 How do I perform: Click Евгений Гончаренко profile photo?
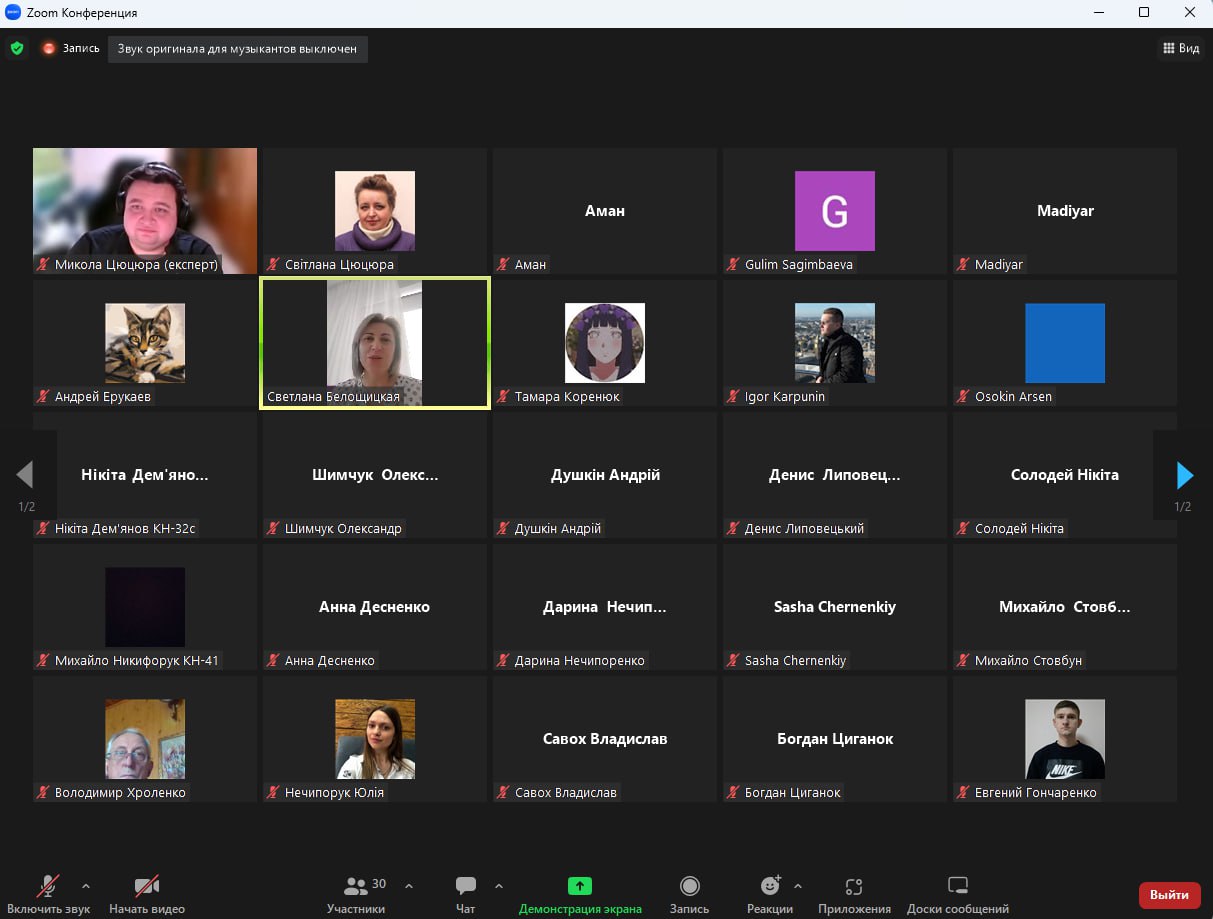click(1065, 739)
